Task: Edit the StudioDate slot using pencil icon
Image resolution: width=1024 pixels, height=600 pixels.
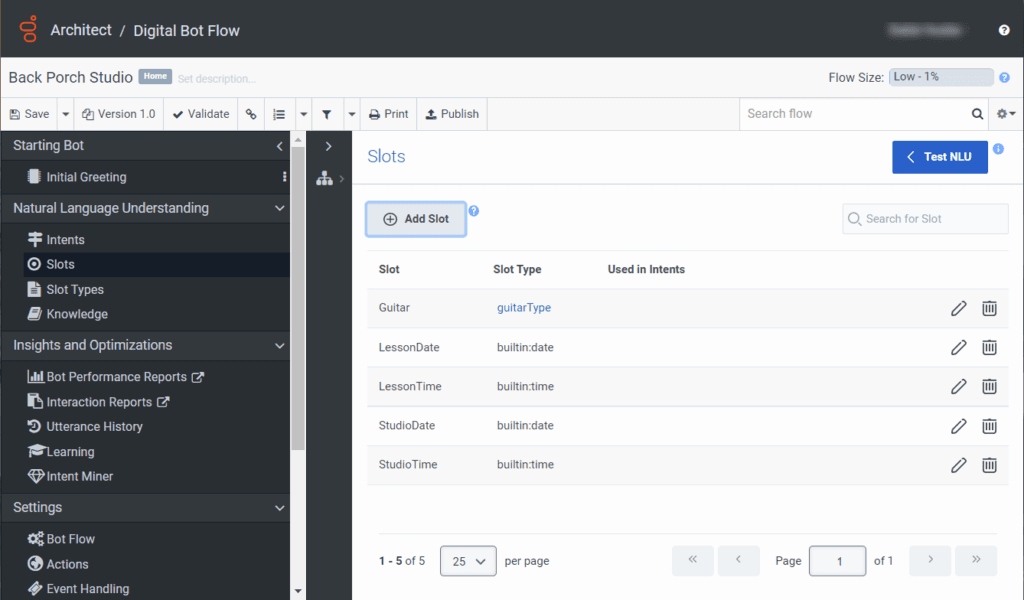Action: coord(958,426)
